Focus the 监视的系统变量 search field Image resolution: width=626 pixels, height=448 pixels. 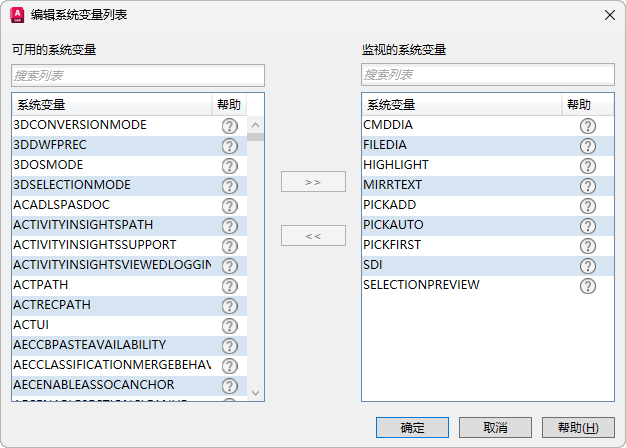click(x=488, y=75)
